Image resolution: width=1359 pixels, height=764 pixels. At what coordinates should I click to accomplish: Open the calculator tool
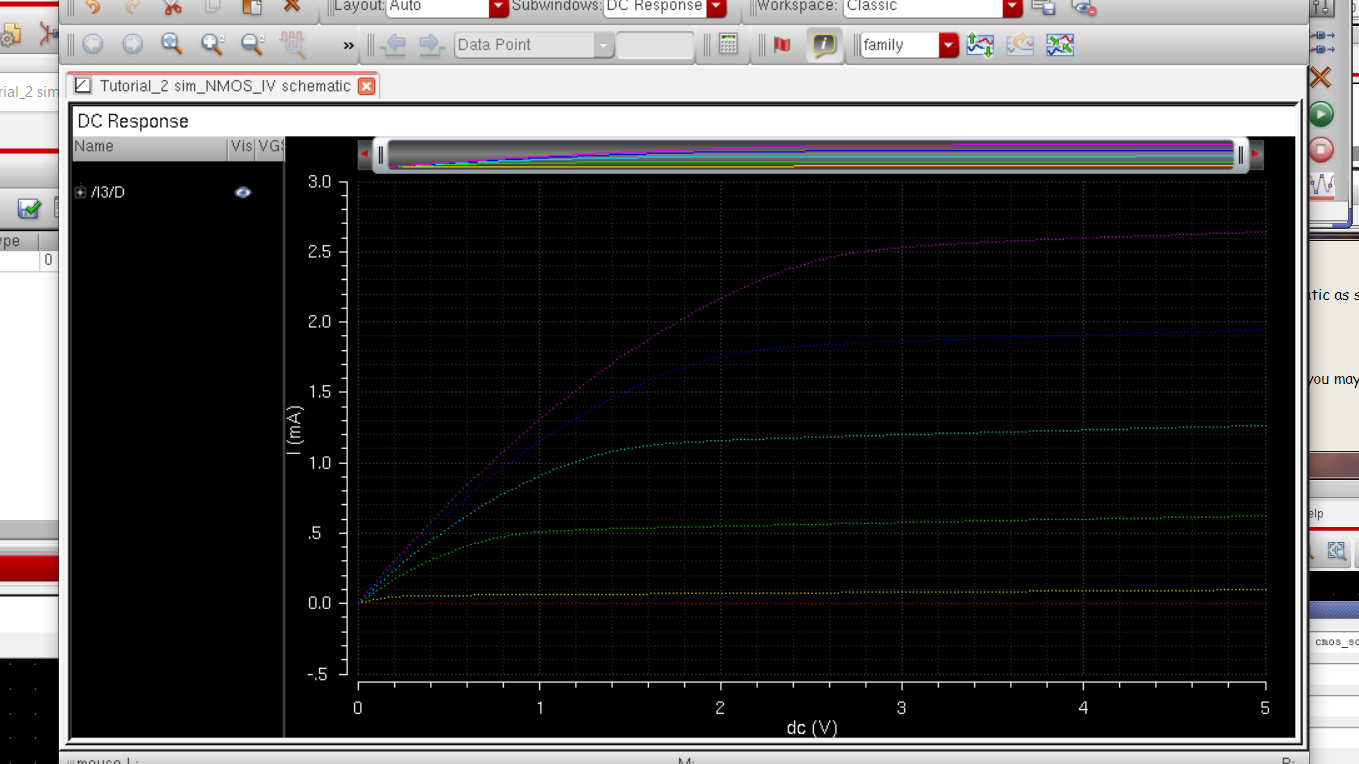728,45
